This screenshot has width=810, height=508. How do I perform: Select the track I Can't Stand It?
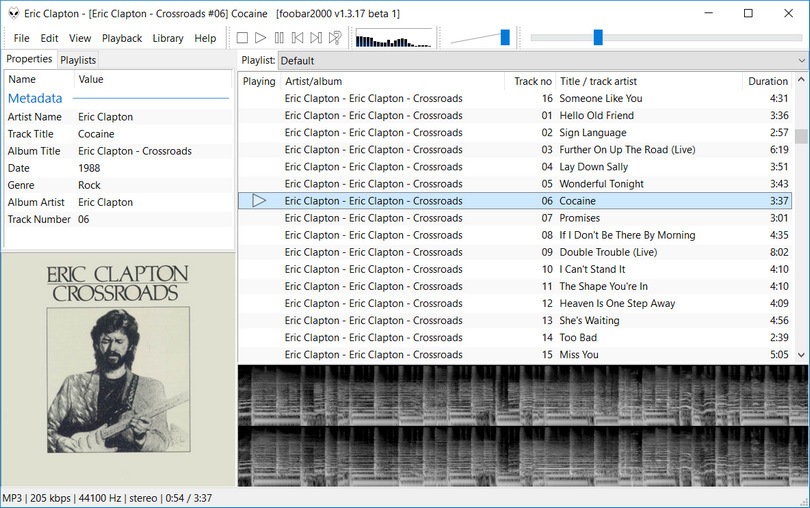pos(515,269)
